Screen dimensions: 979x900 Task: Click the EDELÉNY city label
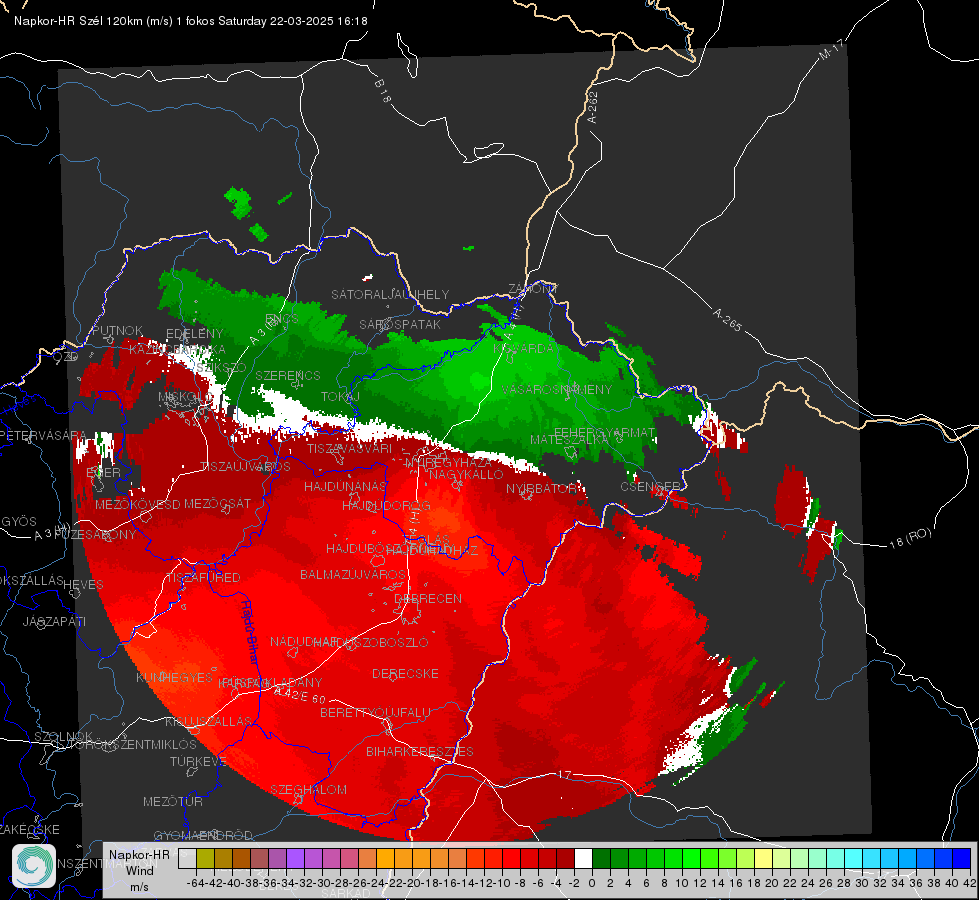coord(194,334)
